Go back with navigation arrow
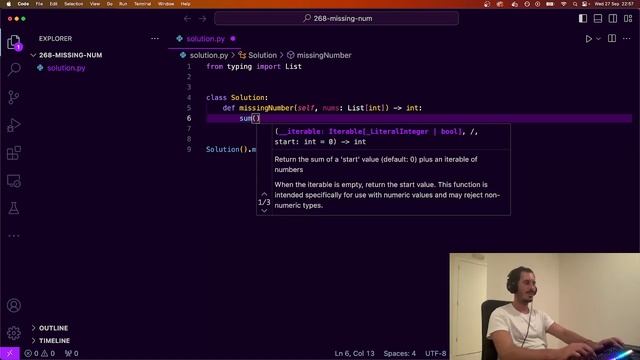The height and width of the screenshot is (360, 640). [x=187, y=18]
